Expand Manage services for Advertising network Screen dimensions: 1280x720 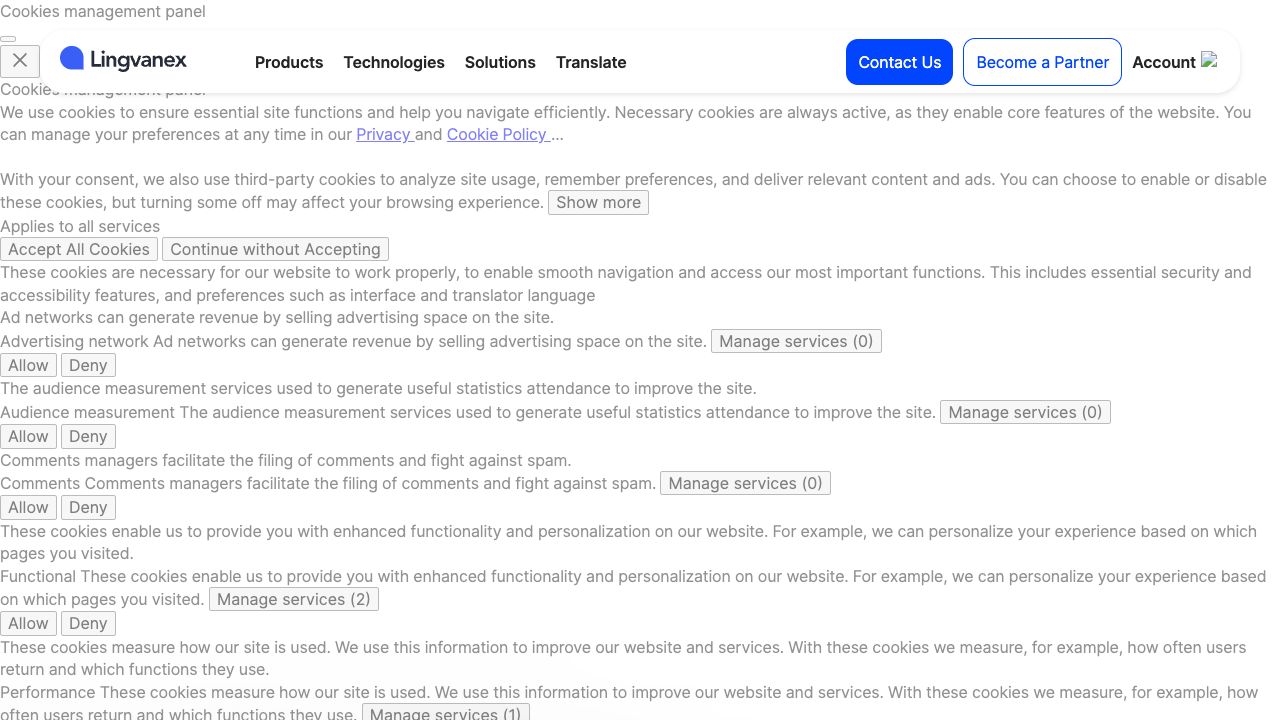click(x=796, y=341)
